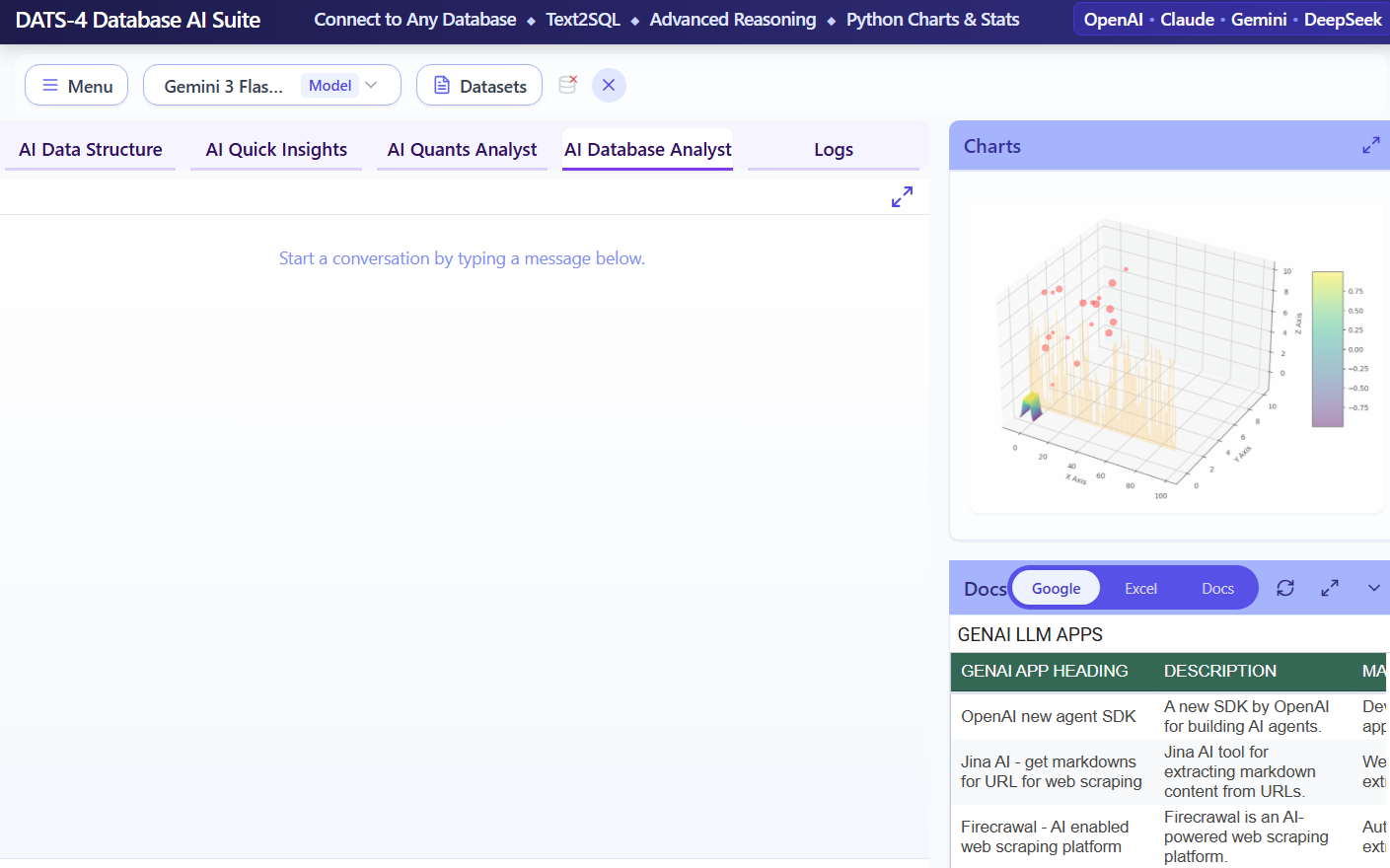The width and height of the screenshot is (1390, 868).
Task: Refresh the Docs panel
Action: click(1285, 588)
